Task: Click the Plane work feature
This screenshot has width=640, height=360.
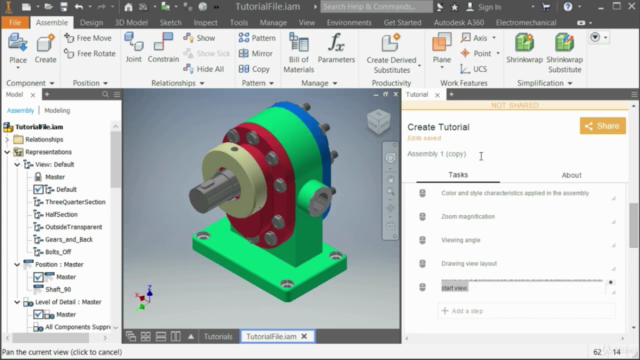Action: coord(442,49)
